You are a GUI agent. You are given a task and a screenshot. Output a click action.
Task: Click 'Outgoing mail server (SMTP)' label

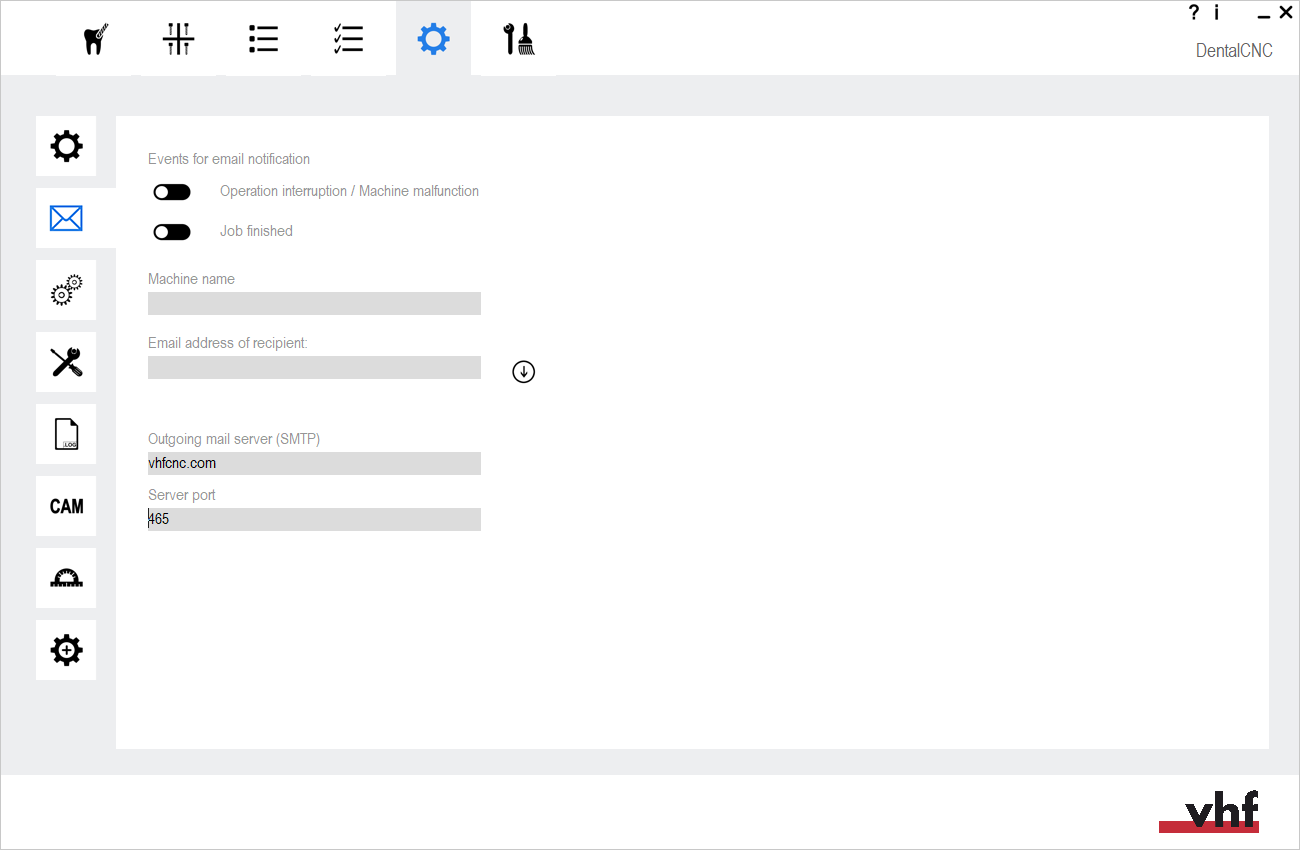pyautogui.click(x=234, y=439)
